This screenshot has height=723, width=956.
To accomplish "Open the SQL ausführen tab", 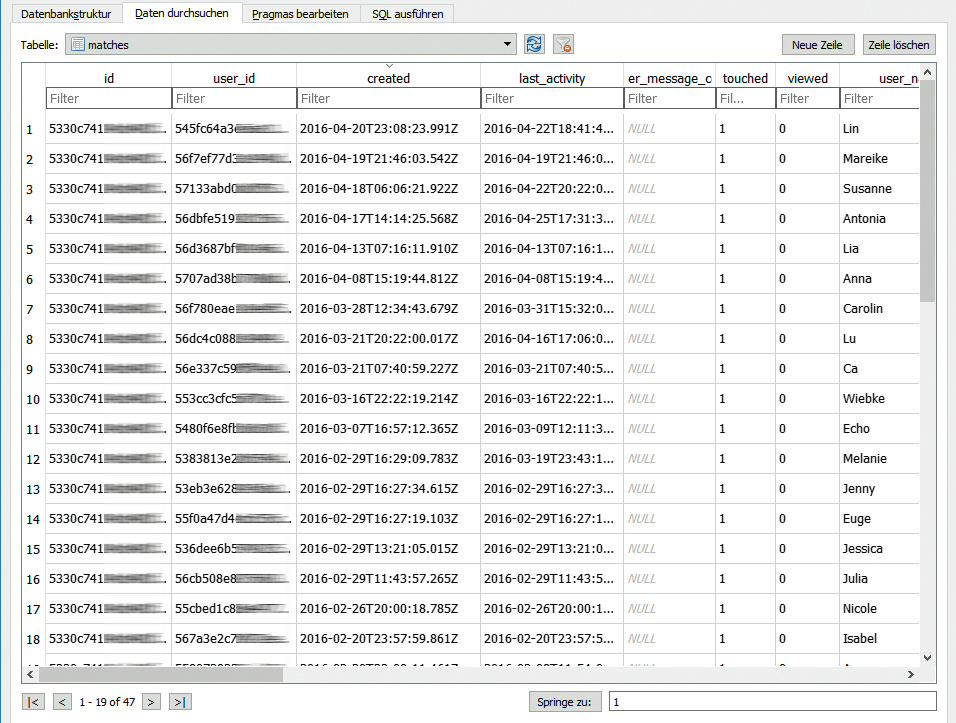I will 407,13.
